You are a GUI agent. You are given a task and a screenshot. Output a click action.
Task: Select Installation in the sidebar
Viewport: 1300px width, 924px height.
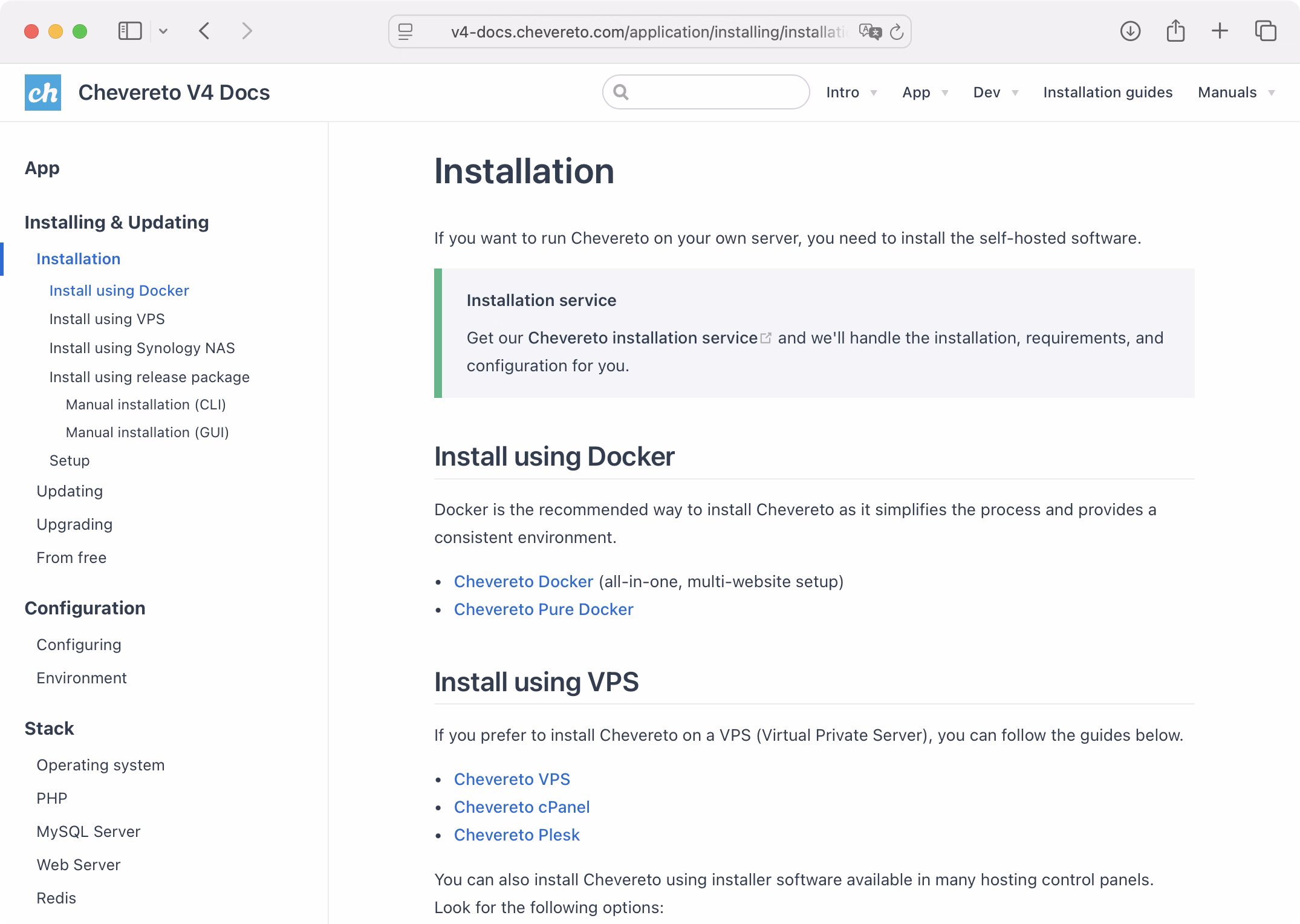79,259
